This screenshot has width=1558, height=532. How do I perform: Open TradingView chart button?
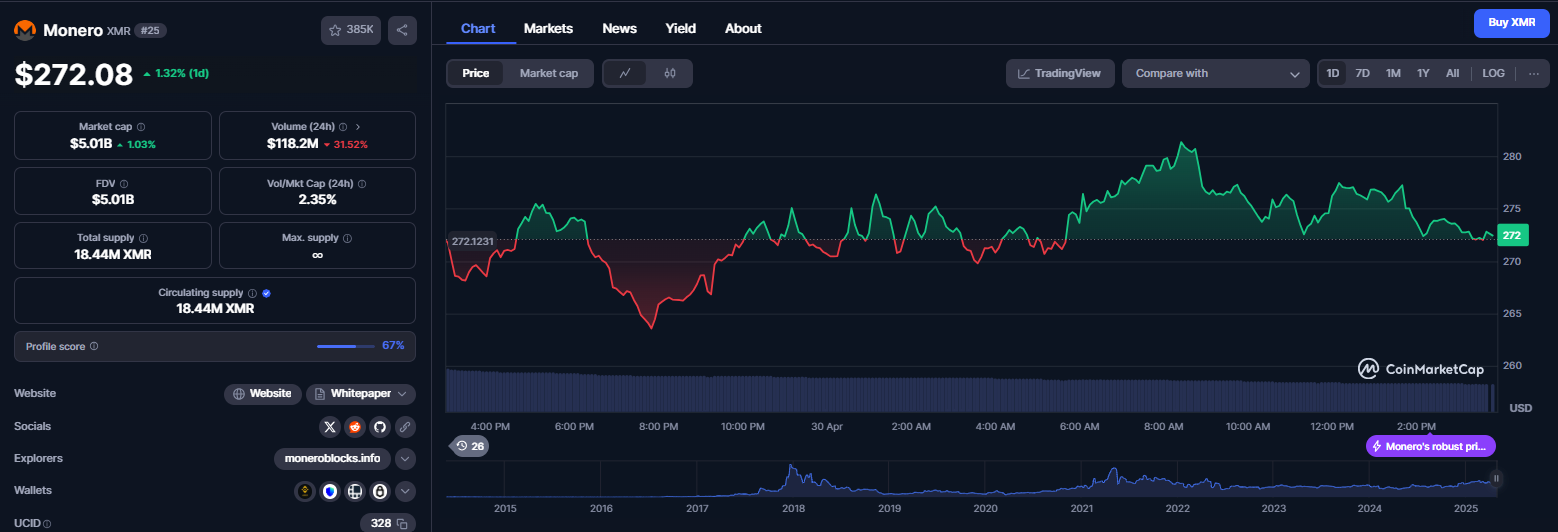click(1060, 73)
